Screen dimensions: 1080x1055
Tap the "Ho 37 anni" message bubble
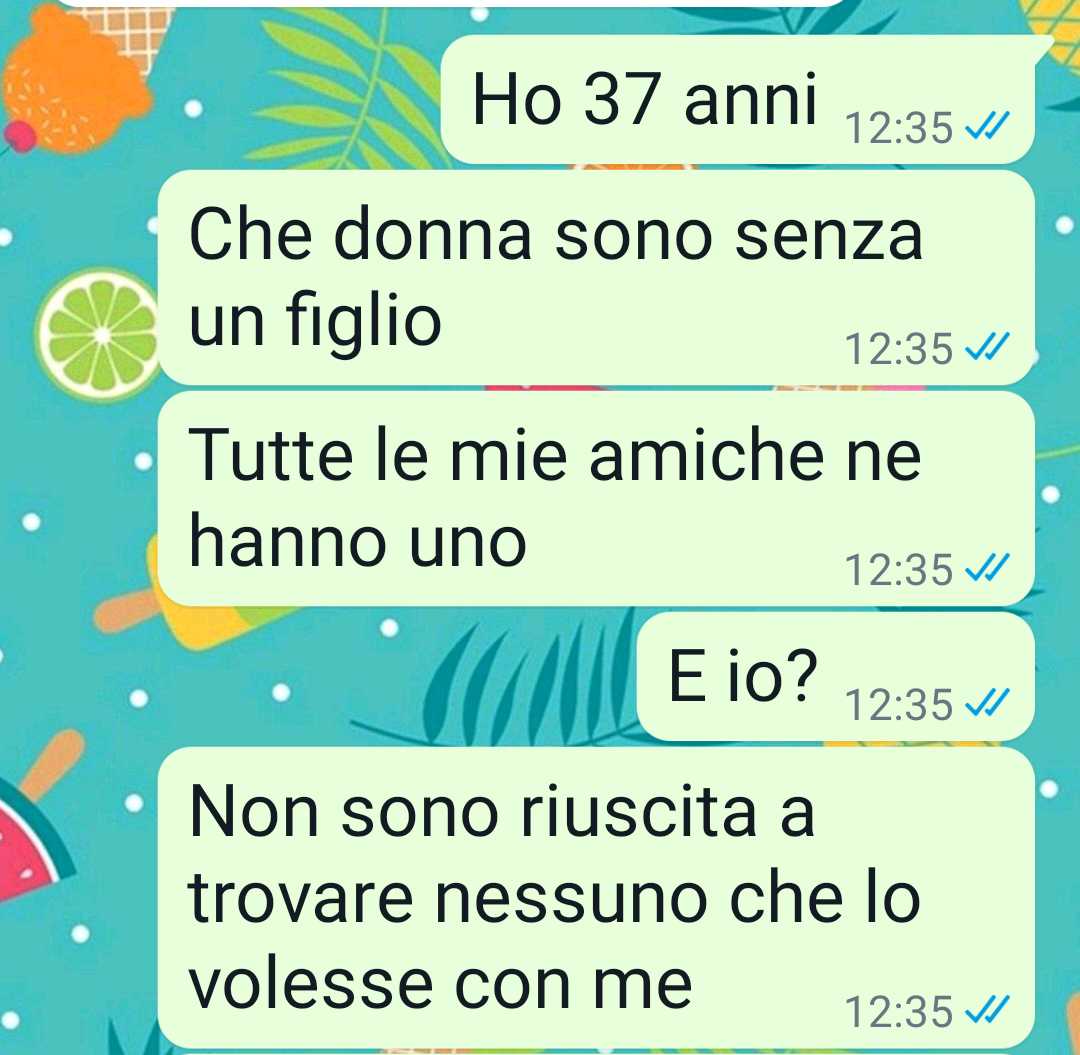click(x=737, y=99)
